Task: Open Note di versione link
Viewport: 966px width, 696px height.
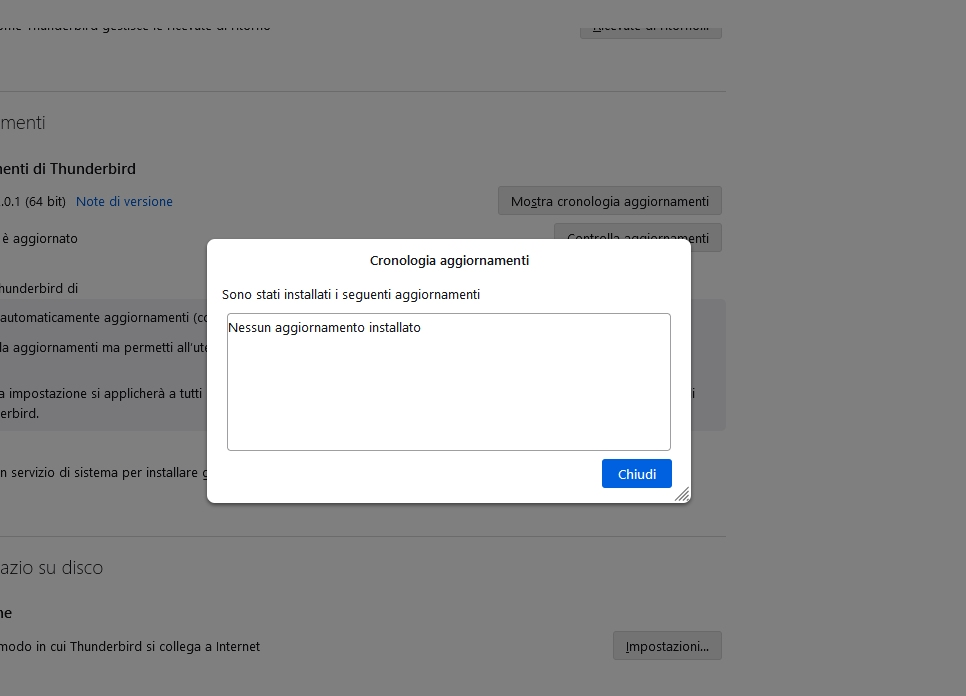Action: point(124,201)
